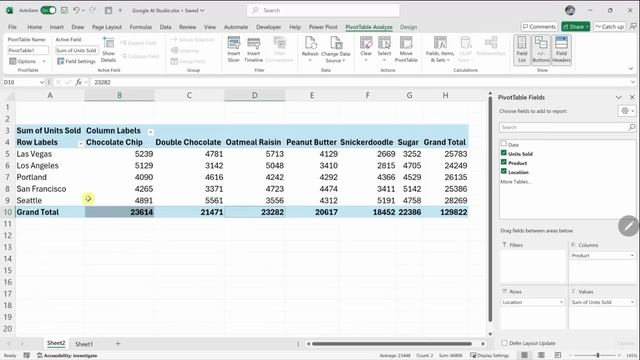Screen dimensions: 640x360
Task: Switch to Sheet1 tab
Action: pos(84,344)
